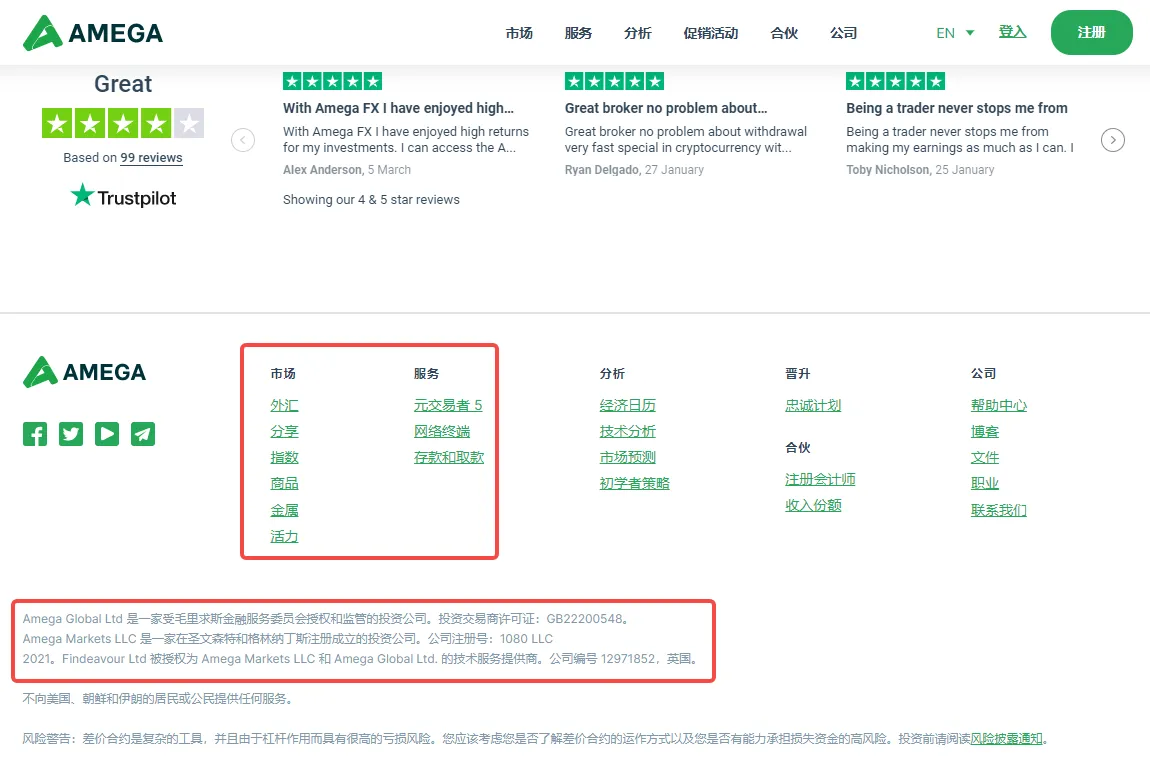Click the 金属 footer link
1150x757 pixels.
pyautogui.click(x=284, y=511)
